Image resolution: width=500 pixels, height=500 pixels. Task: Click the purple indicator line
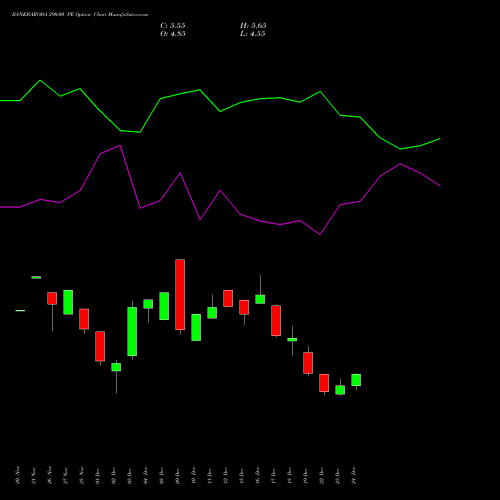(x=220, y=191)
